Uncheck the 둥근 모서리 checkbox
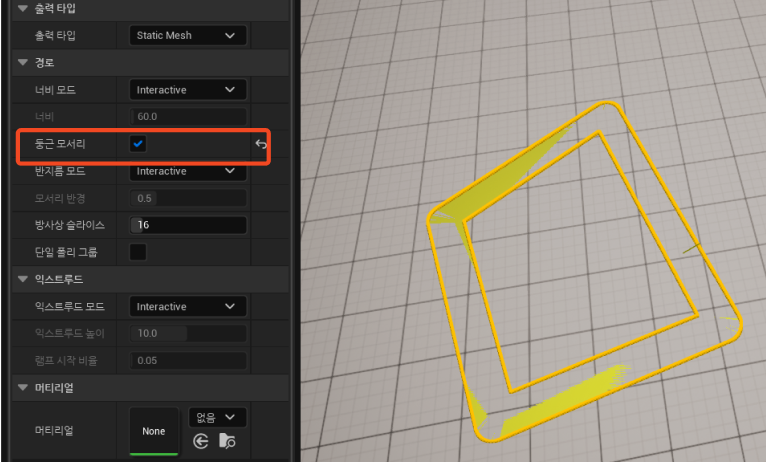Viewport: 766px width, 462px height. [x=138, y=144]
